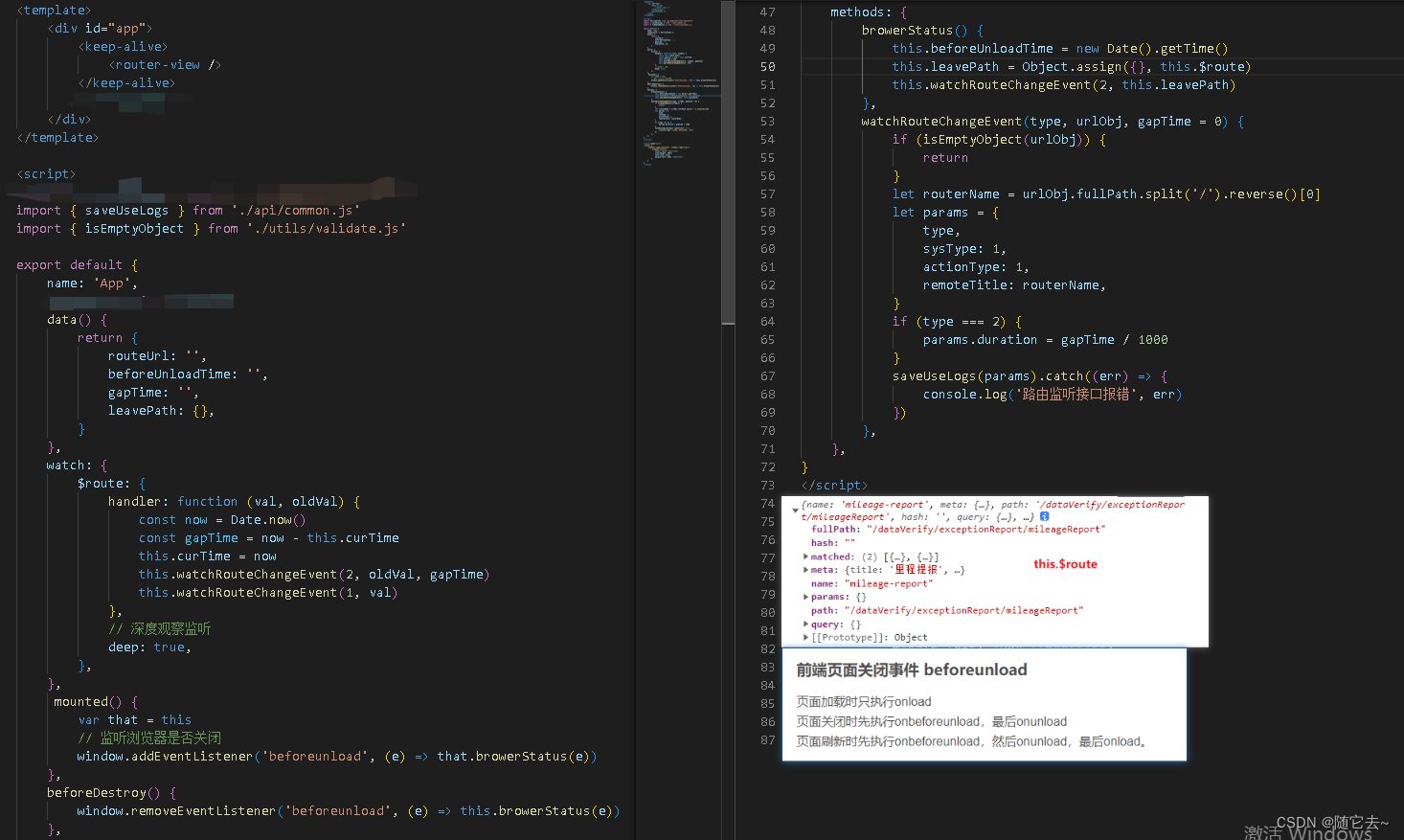Image resolution: width=1404 pixels, height=840 pixels.
Task: Expand the 'meta' object entry
Action: (x=805, y=570)
